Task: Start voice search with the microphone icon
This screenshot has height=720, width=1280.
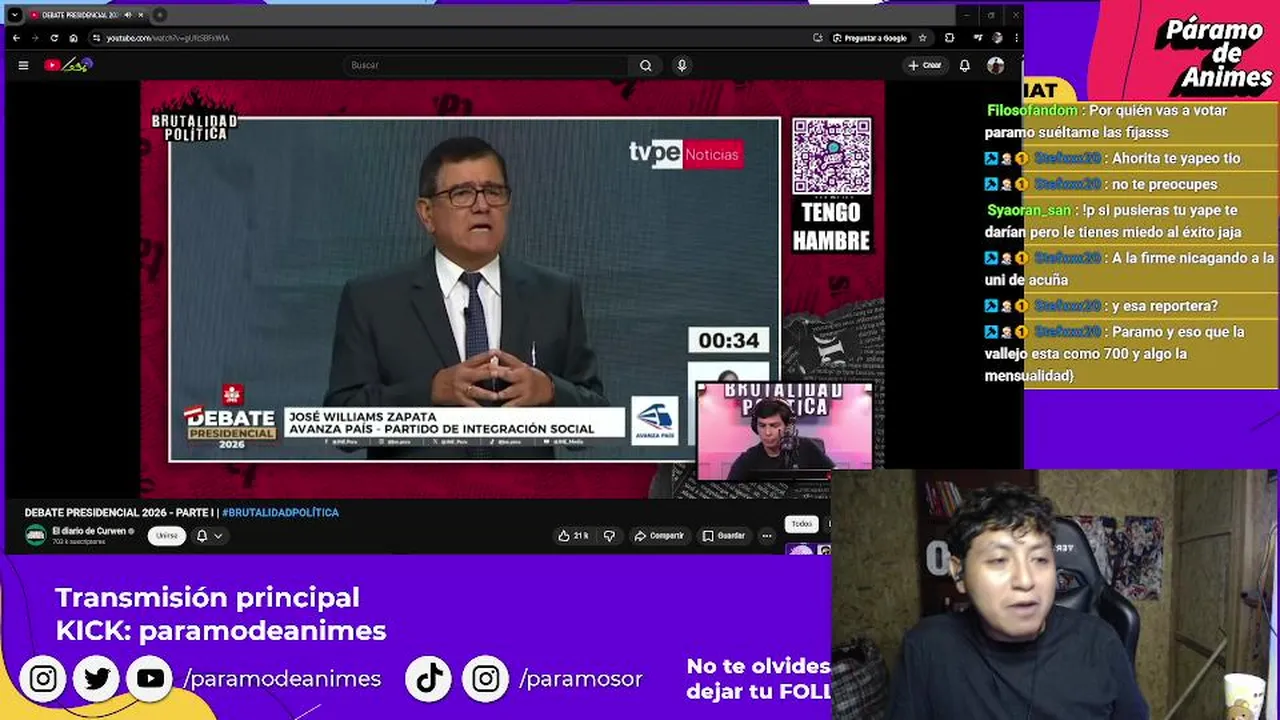Action: (x=682, y=65)
